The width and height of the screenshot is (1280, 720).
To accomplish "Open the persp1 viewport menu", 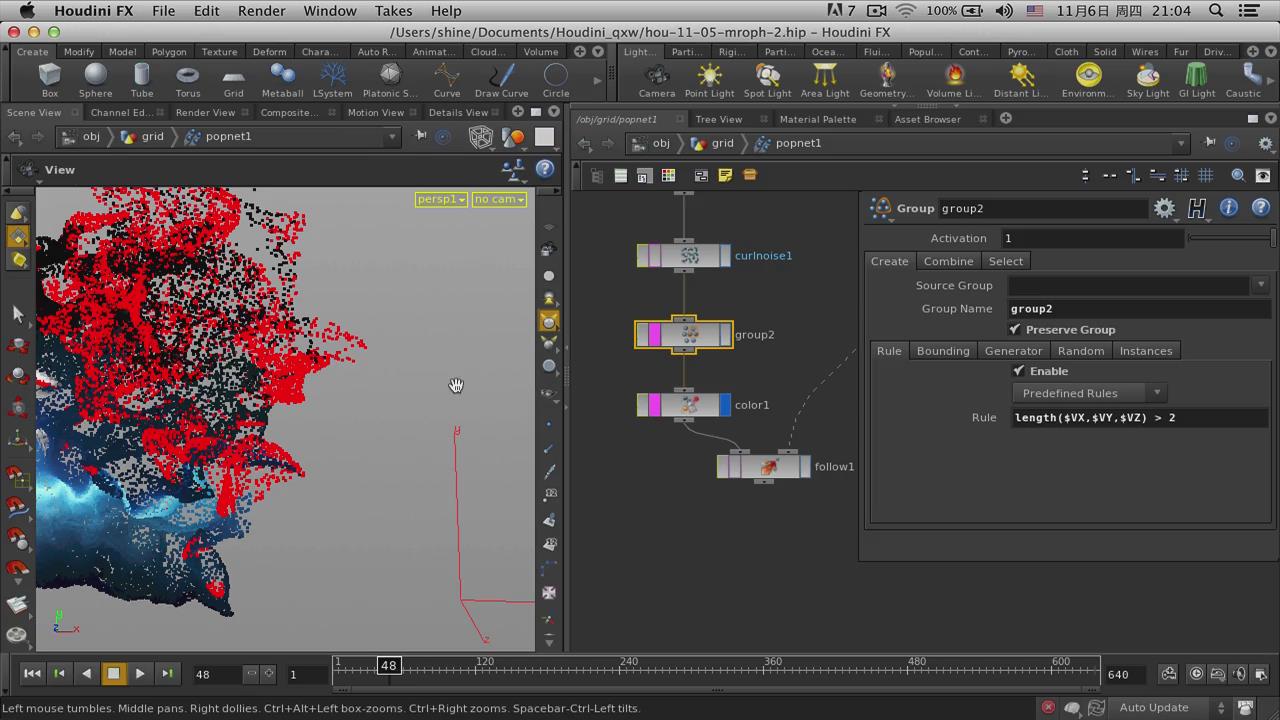I will 442,199.
